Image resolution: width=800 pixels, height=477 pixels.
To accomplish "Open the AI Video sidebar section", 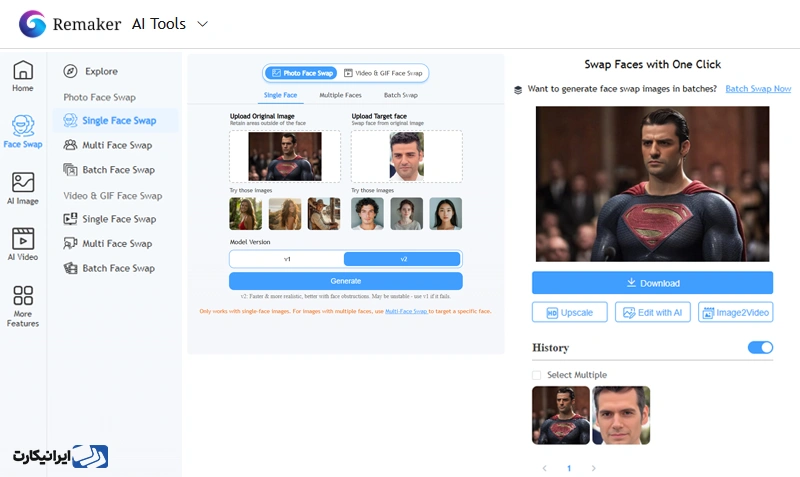I will [23, 244].
